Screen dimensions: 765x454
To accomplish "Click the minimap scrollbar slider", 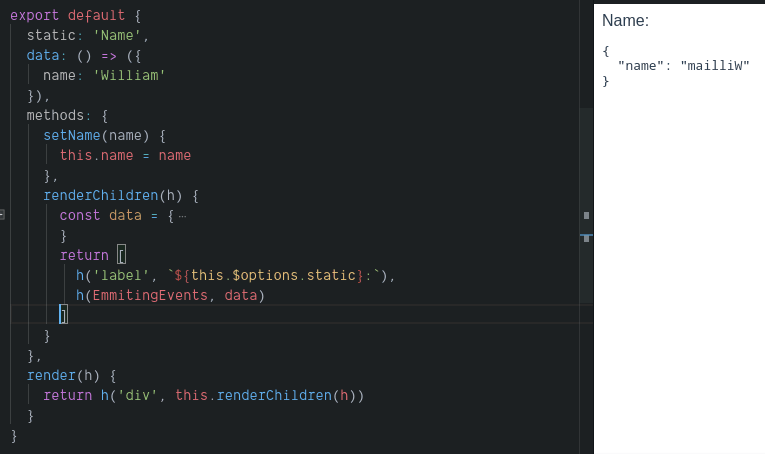I will tap(586, 205).
